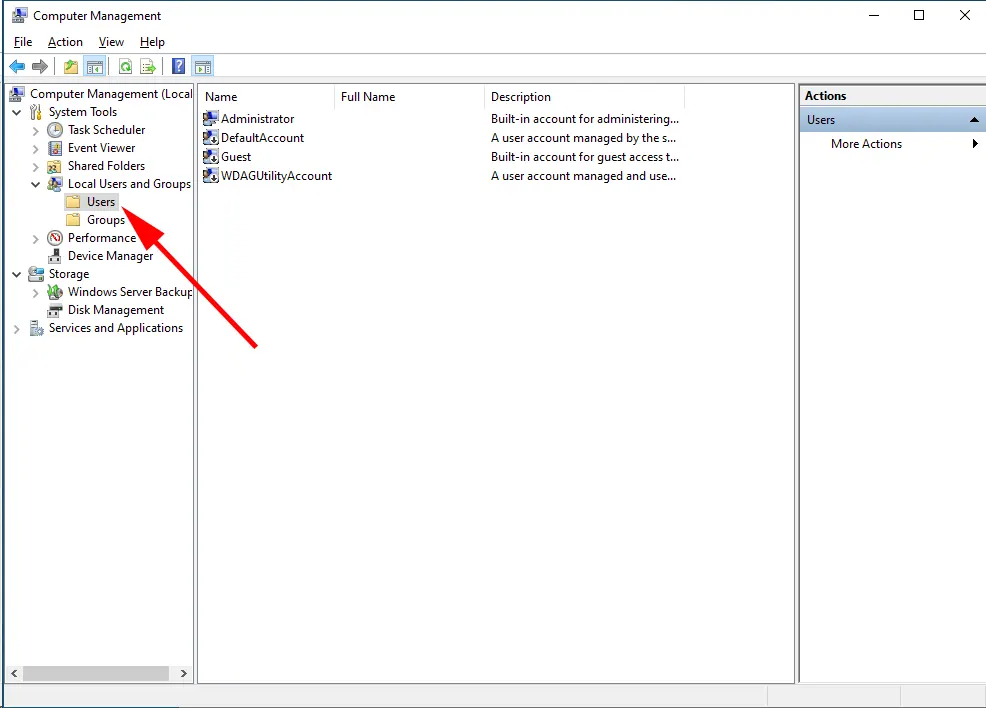Sort by the Name column header
The image size is (986, 708).
267,97
